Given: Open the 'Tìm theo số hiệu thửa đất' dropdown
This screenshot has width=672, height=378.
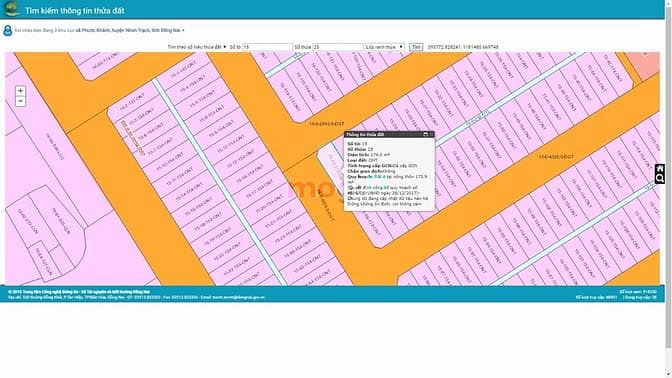Looking at the screenshot, I should (197, 47).
